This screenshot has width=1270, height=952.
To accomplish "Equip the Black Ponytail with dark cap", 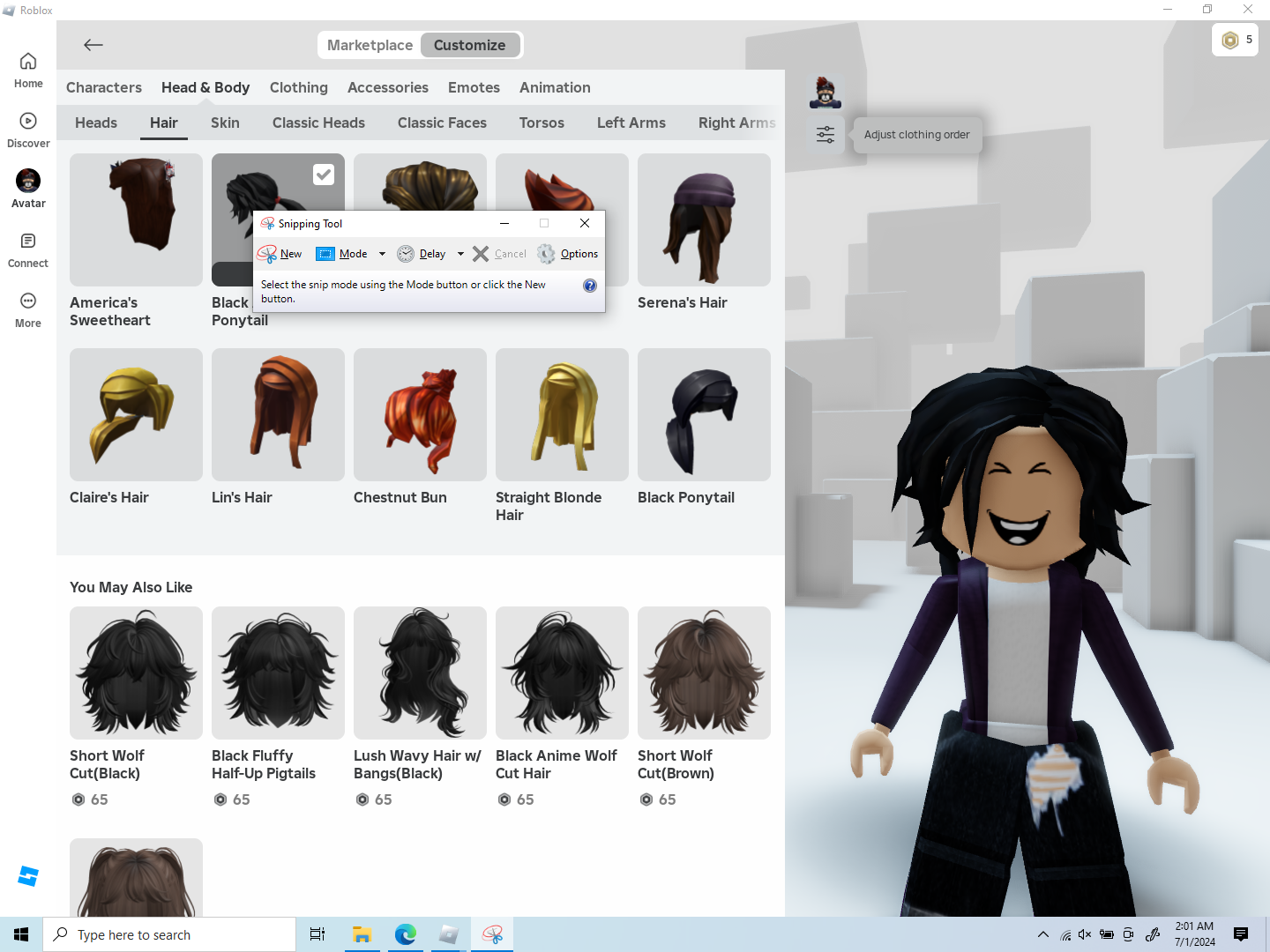I will (704, 414).
